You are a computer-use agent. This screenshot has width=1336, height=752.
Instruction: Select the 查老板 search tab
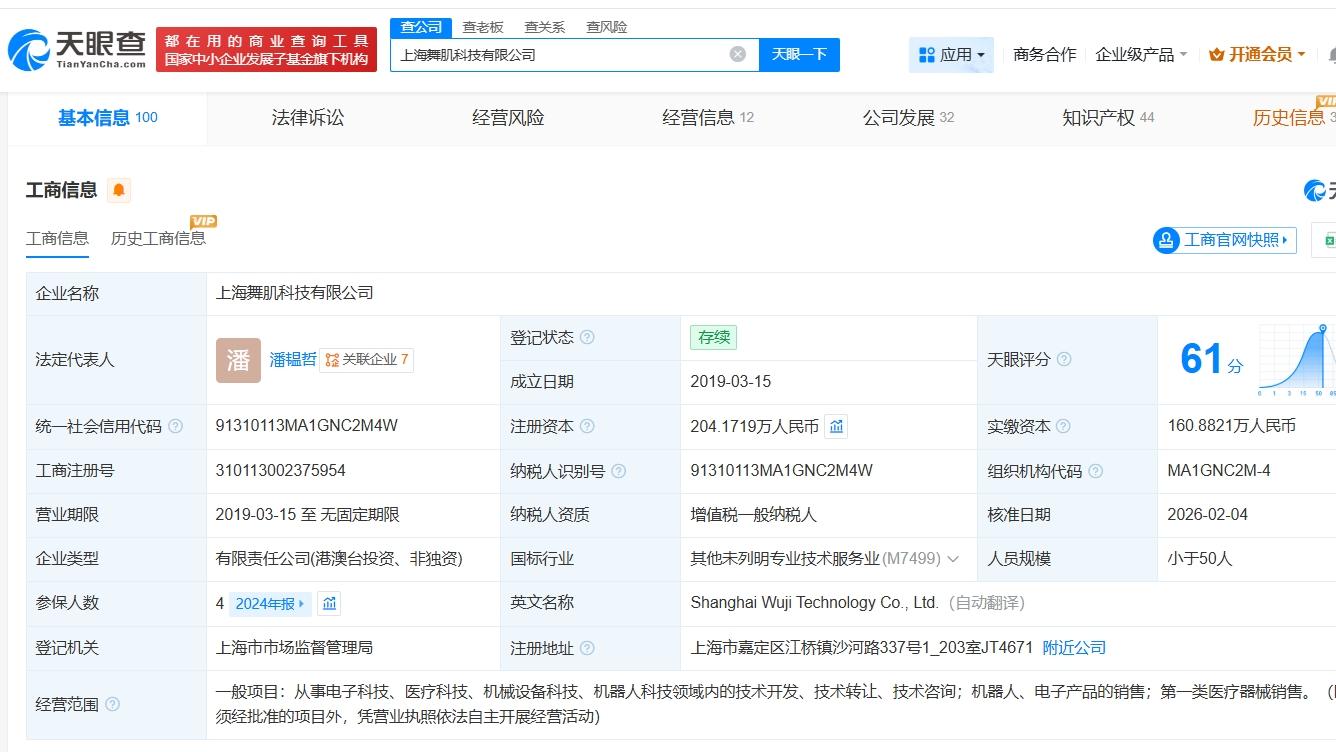(x=484, y=27)
